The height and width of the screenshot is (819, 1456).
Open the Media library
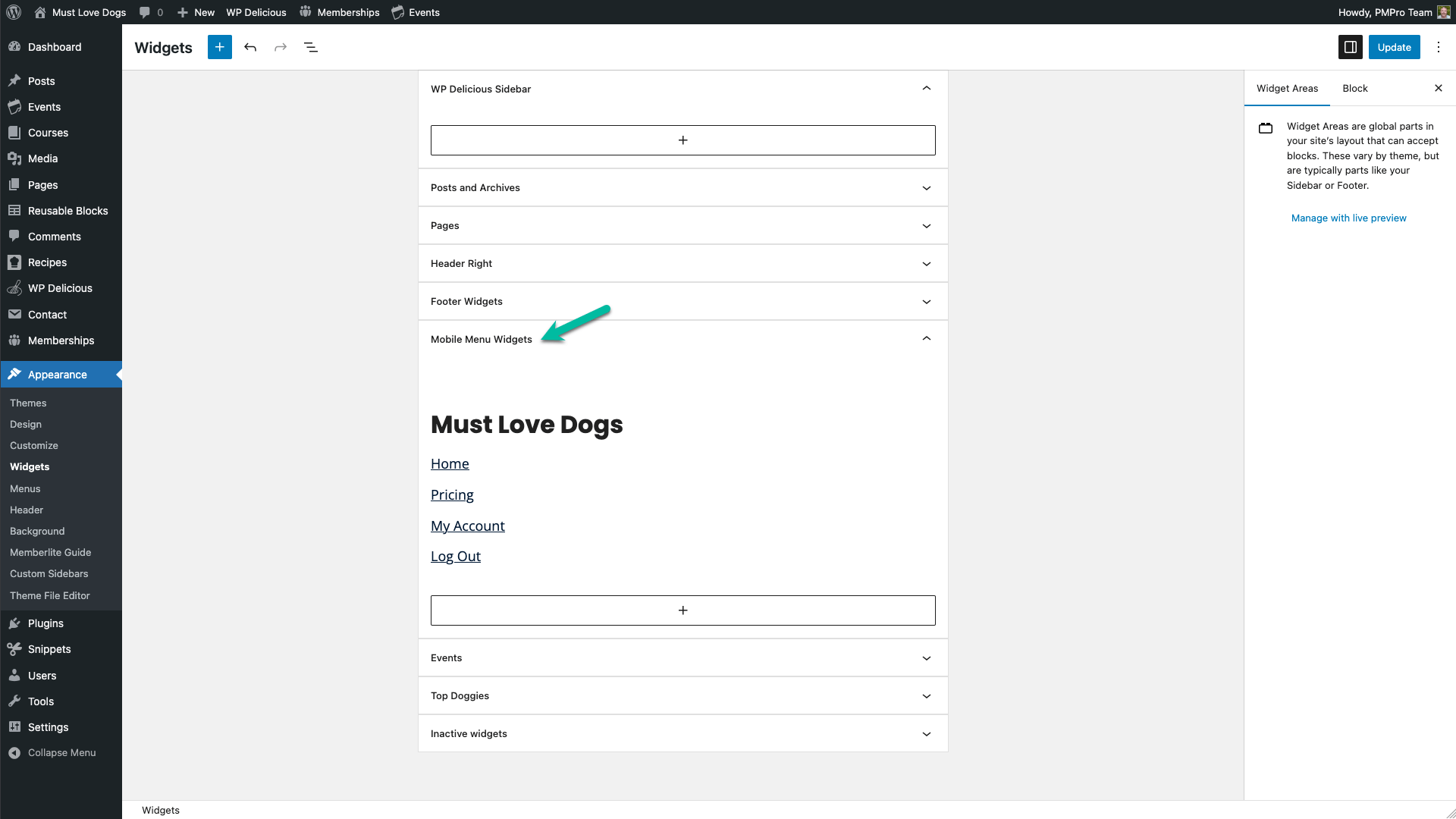click(x=61, y=158)
